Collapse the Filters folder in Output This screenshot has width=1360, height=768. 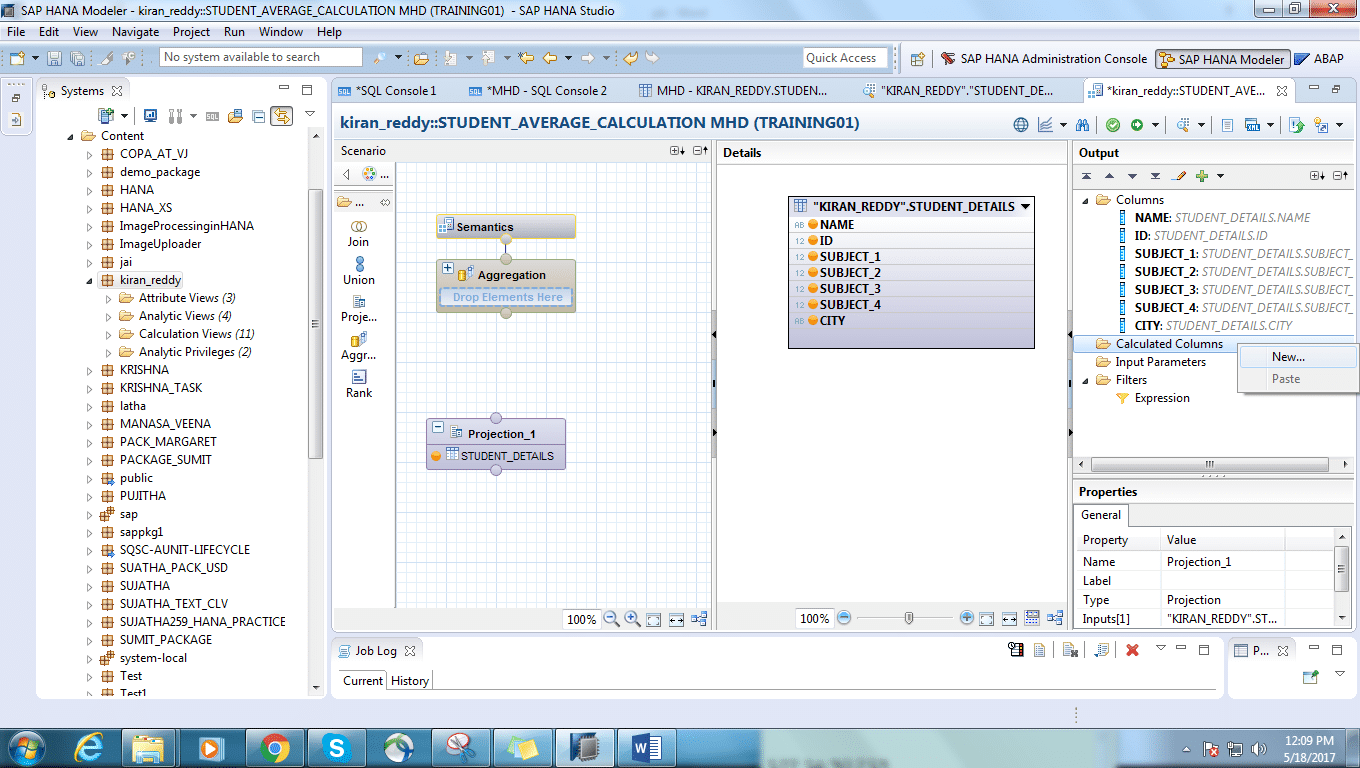click(1086, 380)
